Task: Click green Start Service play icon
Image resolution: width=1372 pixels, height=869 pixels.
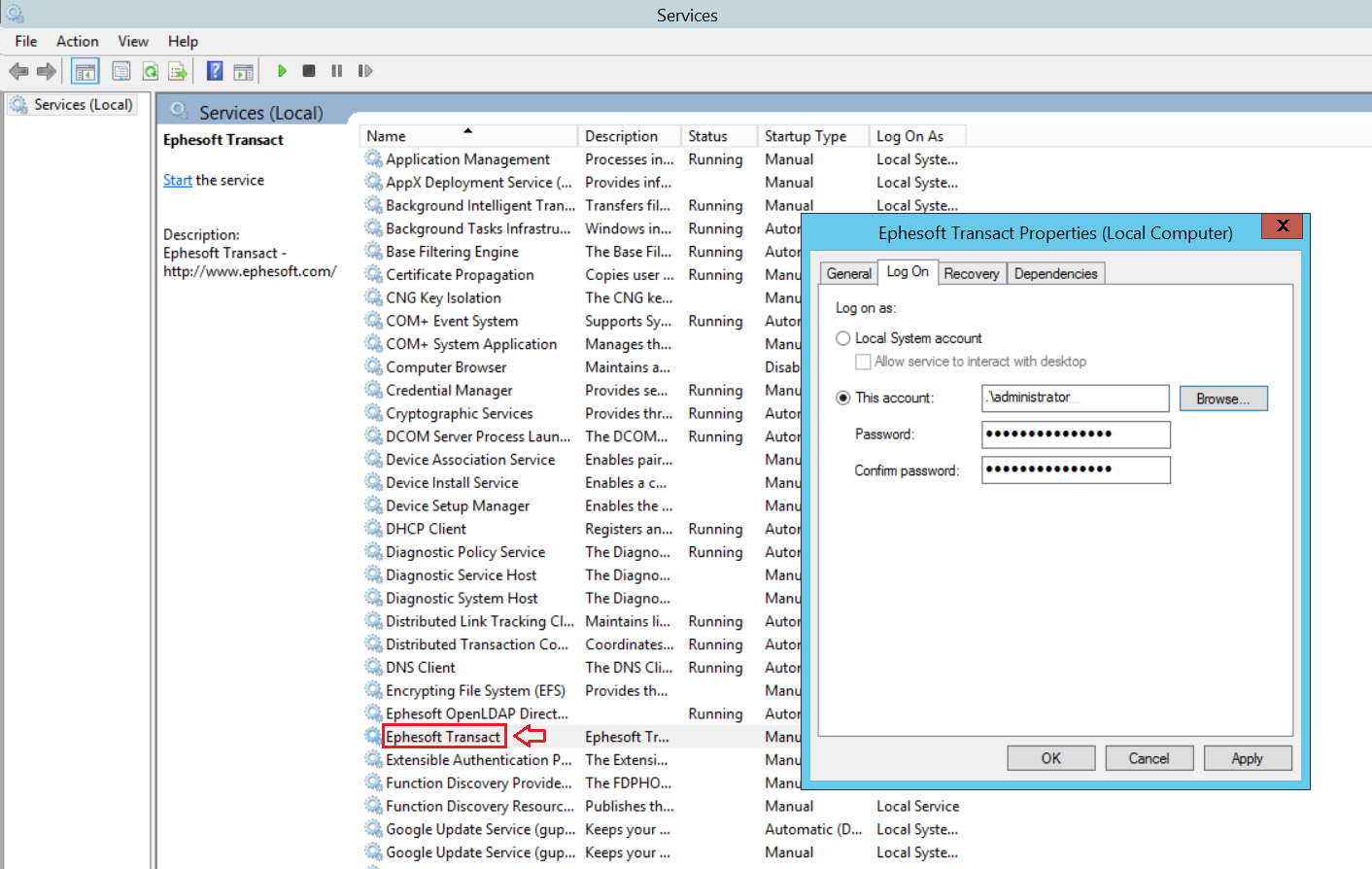Action: click(282, 71)
